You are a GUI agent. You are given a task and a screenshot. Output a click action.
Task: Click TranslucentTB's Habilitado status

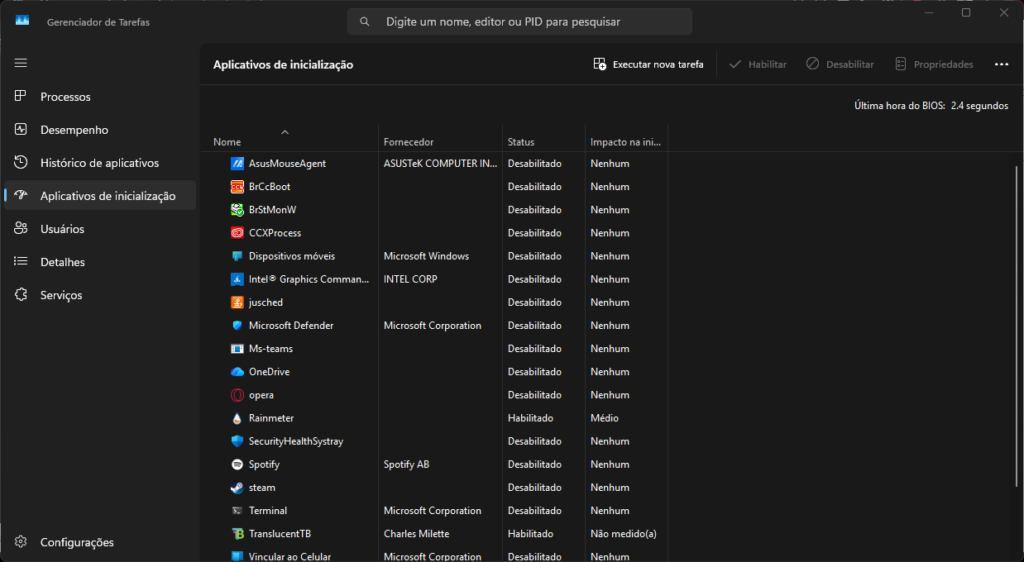tap(530, 534)
